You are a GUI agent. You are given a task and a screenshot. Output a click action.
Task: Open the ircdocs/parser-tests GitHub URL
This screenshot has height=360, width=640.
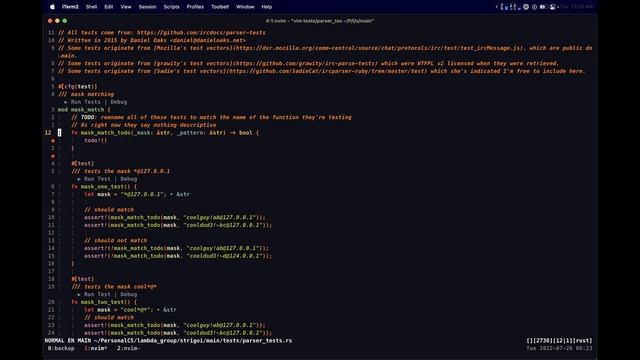click(x=201, y=33)
